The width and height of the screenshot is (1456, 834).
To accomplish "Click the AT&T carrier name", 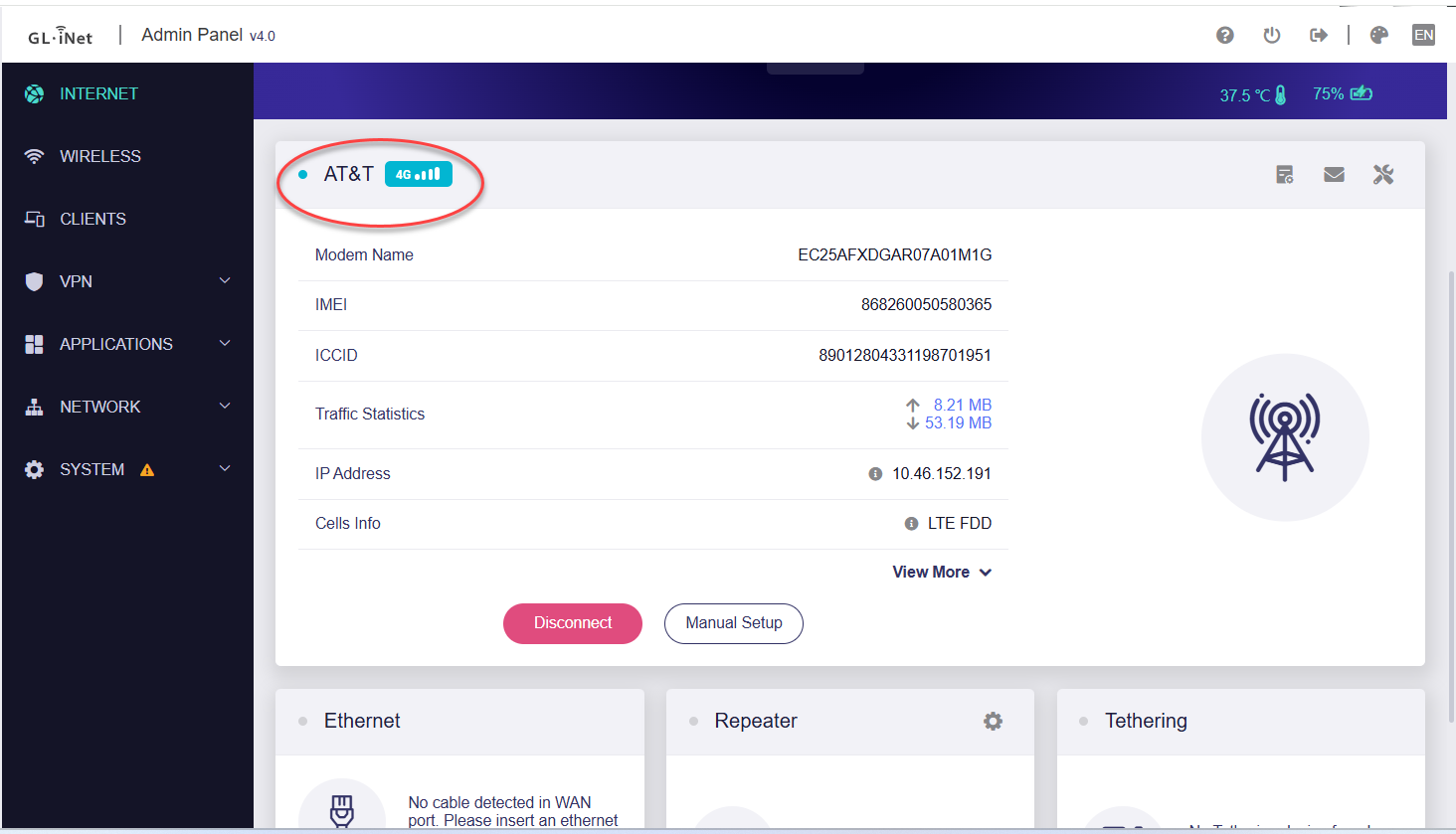I will [349, 174].
